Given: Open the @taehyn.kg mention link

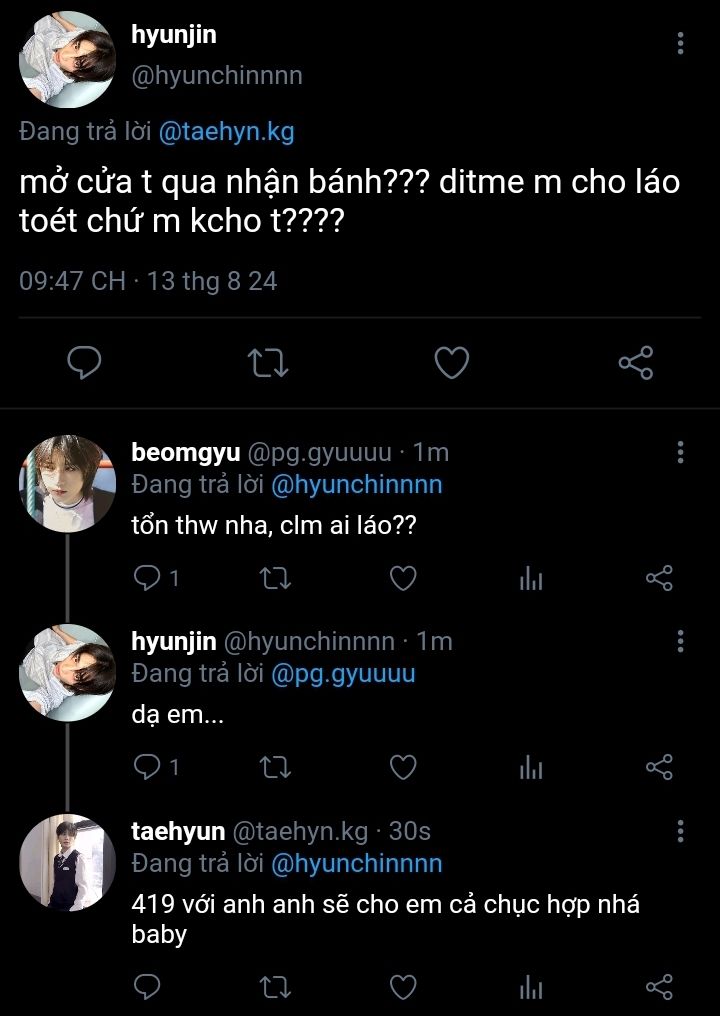Looking at the screenshot, I should point(225,133).
